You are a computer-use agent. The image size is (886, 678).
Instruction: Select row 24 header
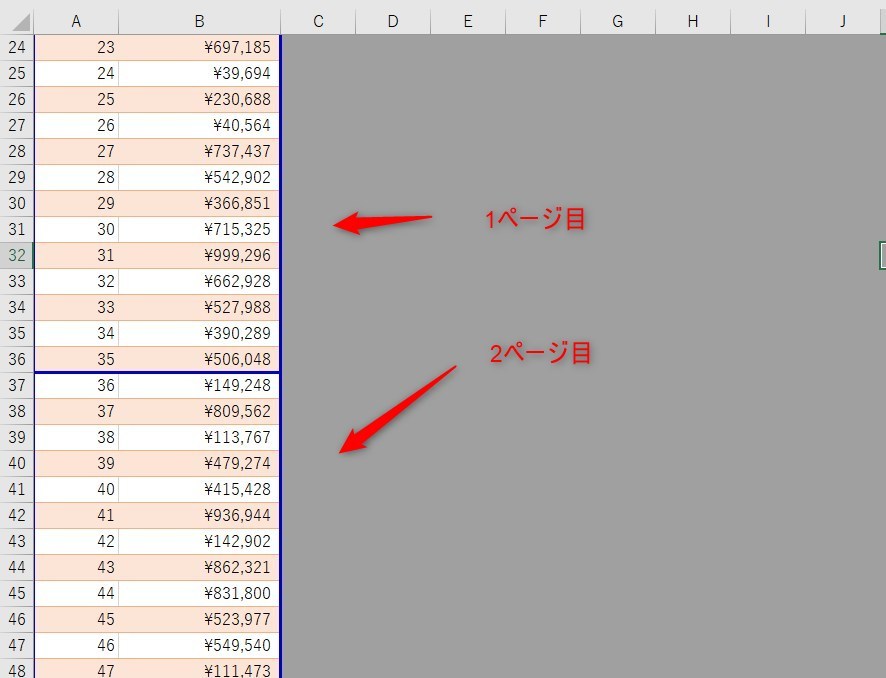[17, 47]
